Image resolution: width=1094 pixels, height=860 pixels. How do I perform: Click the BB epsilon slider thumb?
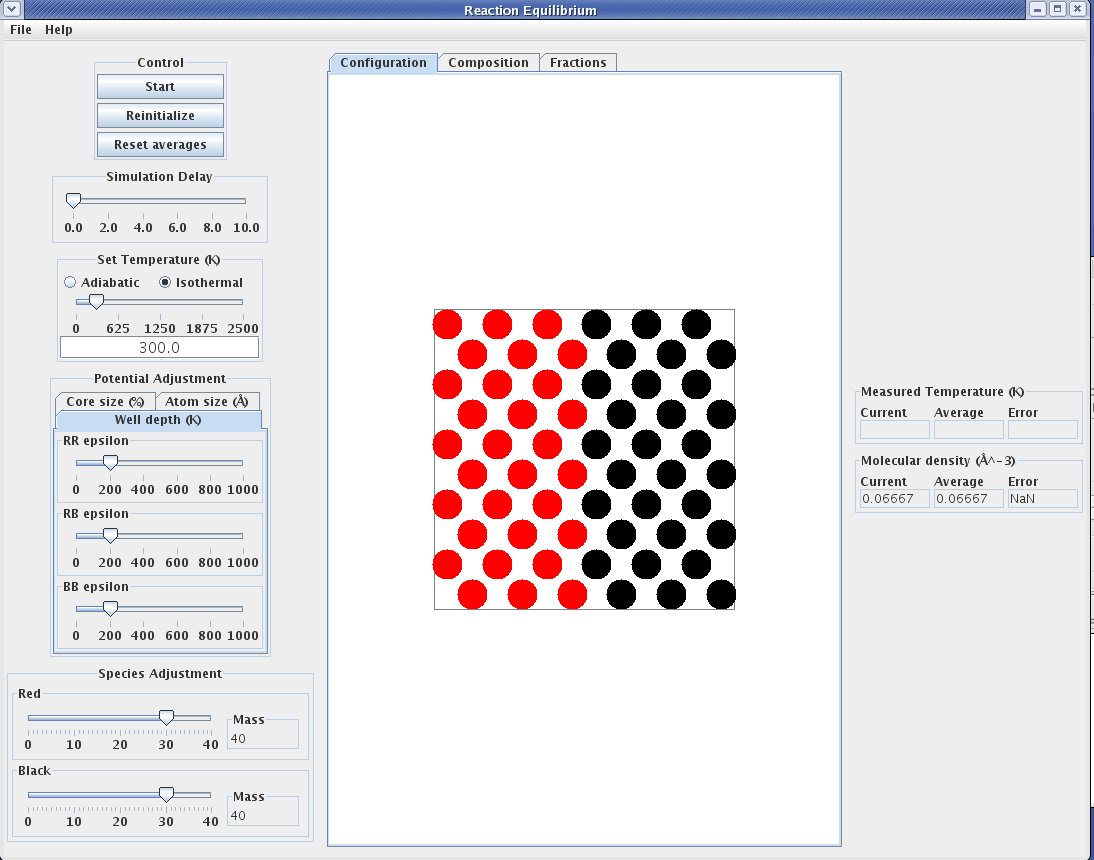(110, 608)
